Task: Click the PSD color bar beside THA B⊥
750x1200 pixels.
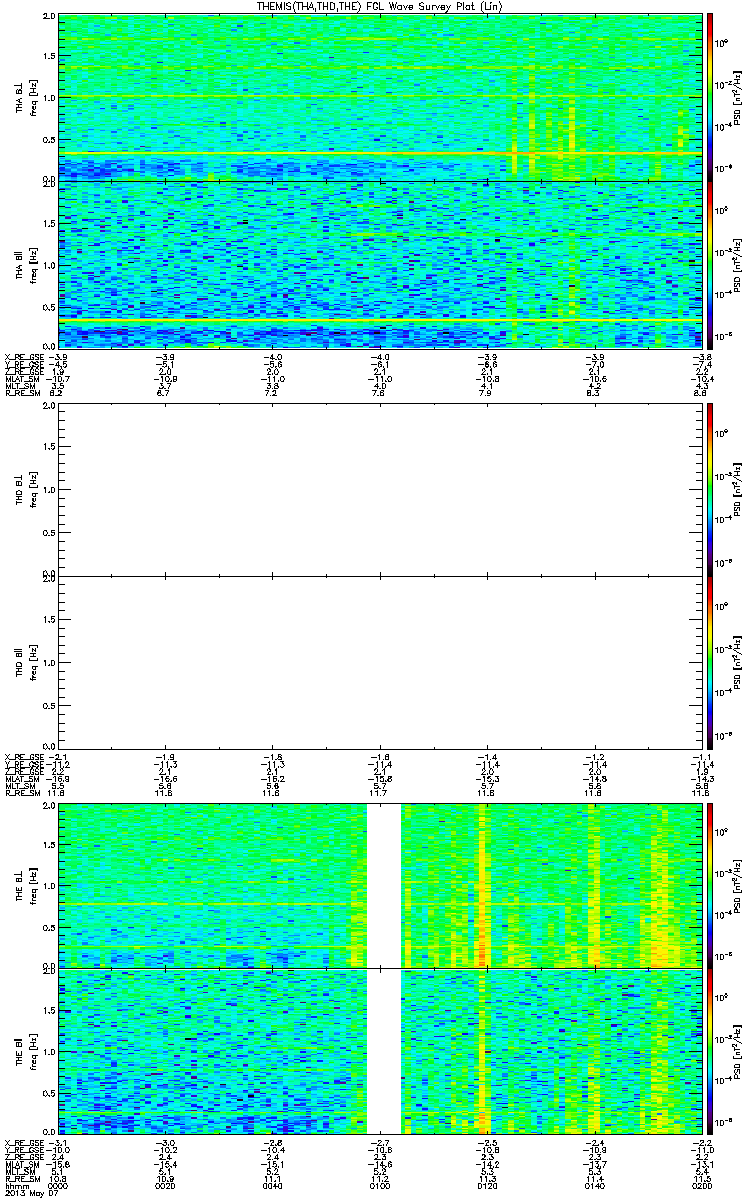Action: (x=711, y=96)
